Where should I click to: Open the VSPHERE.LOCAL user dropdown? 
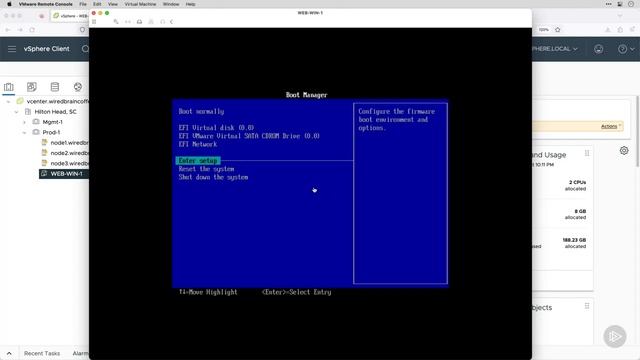555,49
